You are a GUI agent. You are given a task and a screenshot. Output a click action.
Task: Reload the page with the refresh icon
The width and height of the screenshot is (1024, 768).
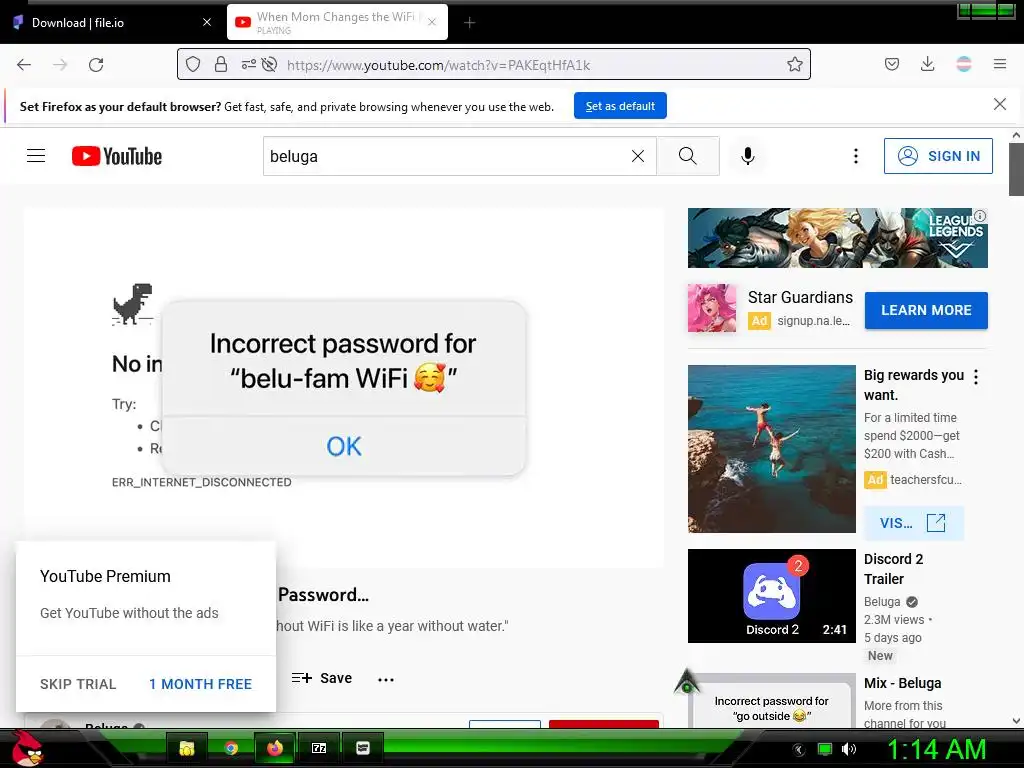pos(96,65)
